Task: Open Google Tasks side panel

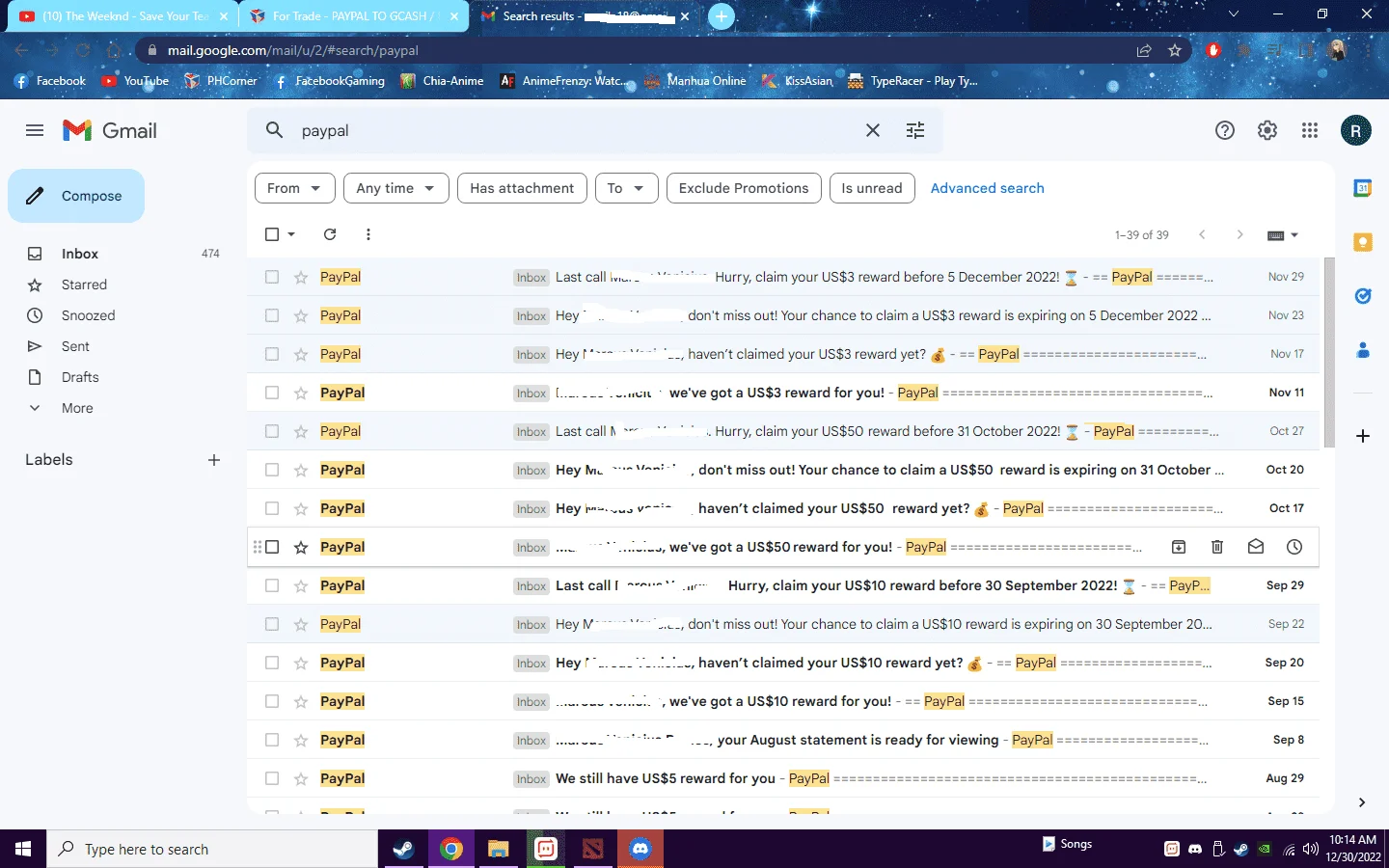Action: coord(1363,296)
